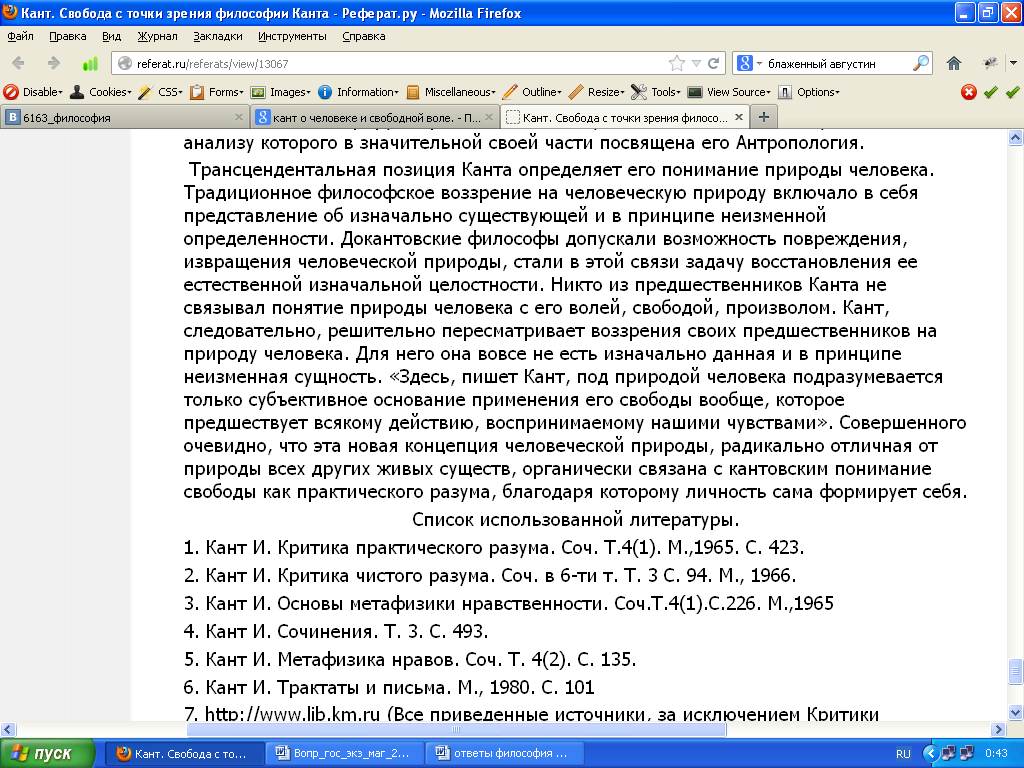The height and width of the screenshot is (768, 1024).
Task: Open the View Source toolbar menu
Action: 729,92
